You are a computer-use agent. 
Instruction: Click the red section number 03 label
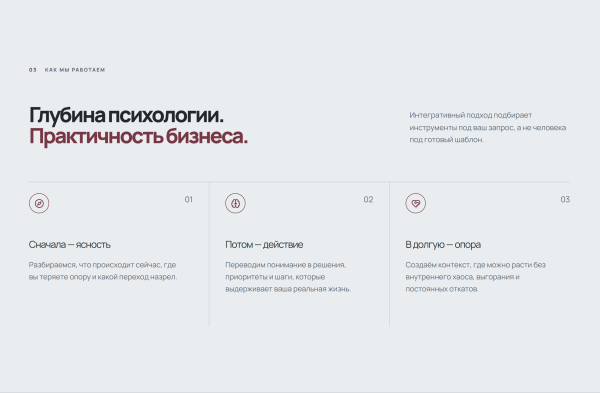click(33, 70)
